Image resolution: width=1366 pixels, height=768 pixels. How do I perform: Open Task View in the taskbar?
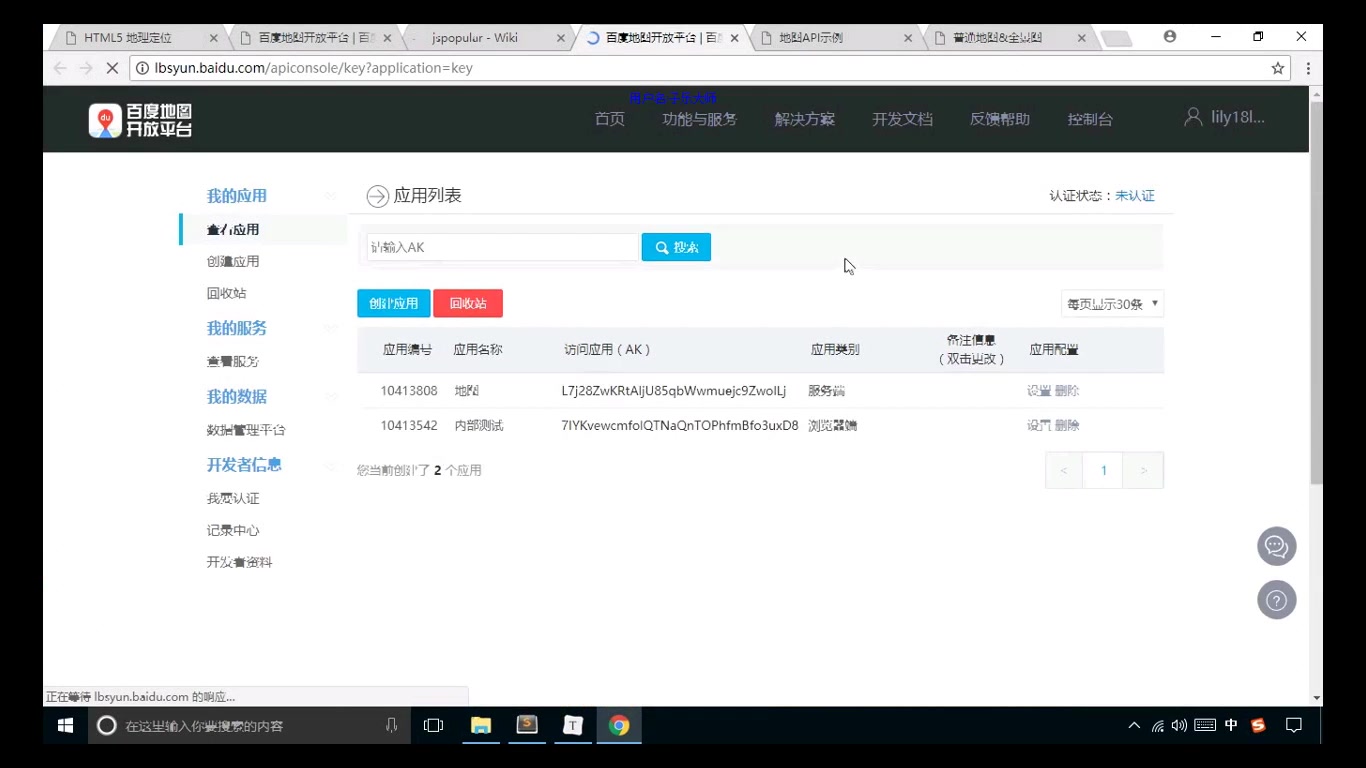click(x=433, y=725)
